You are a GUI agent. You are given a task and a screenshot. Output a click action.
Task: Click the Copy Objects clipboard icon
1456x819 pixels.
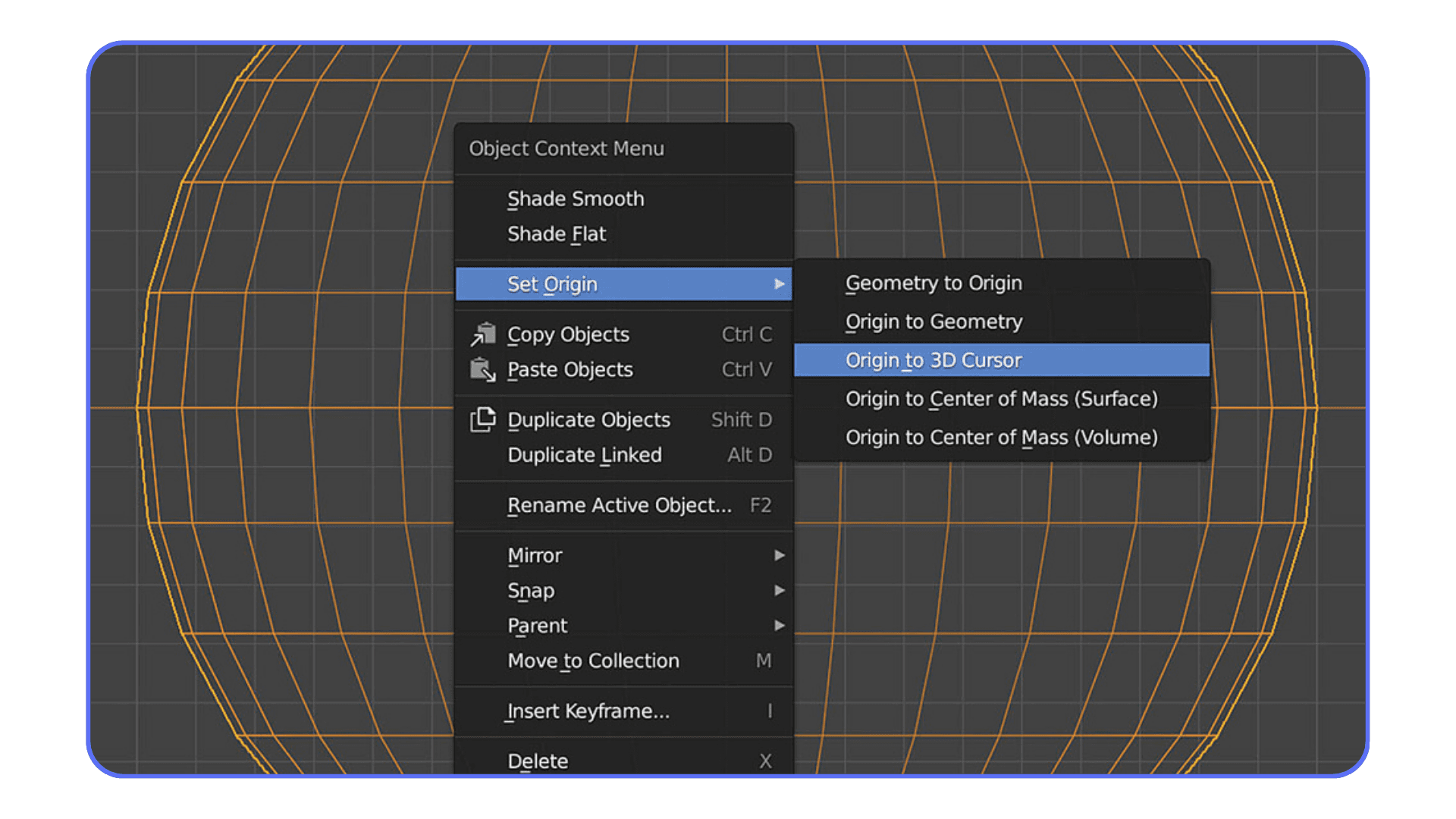485,334
